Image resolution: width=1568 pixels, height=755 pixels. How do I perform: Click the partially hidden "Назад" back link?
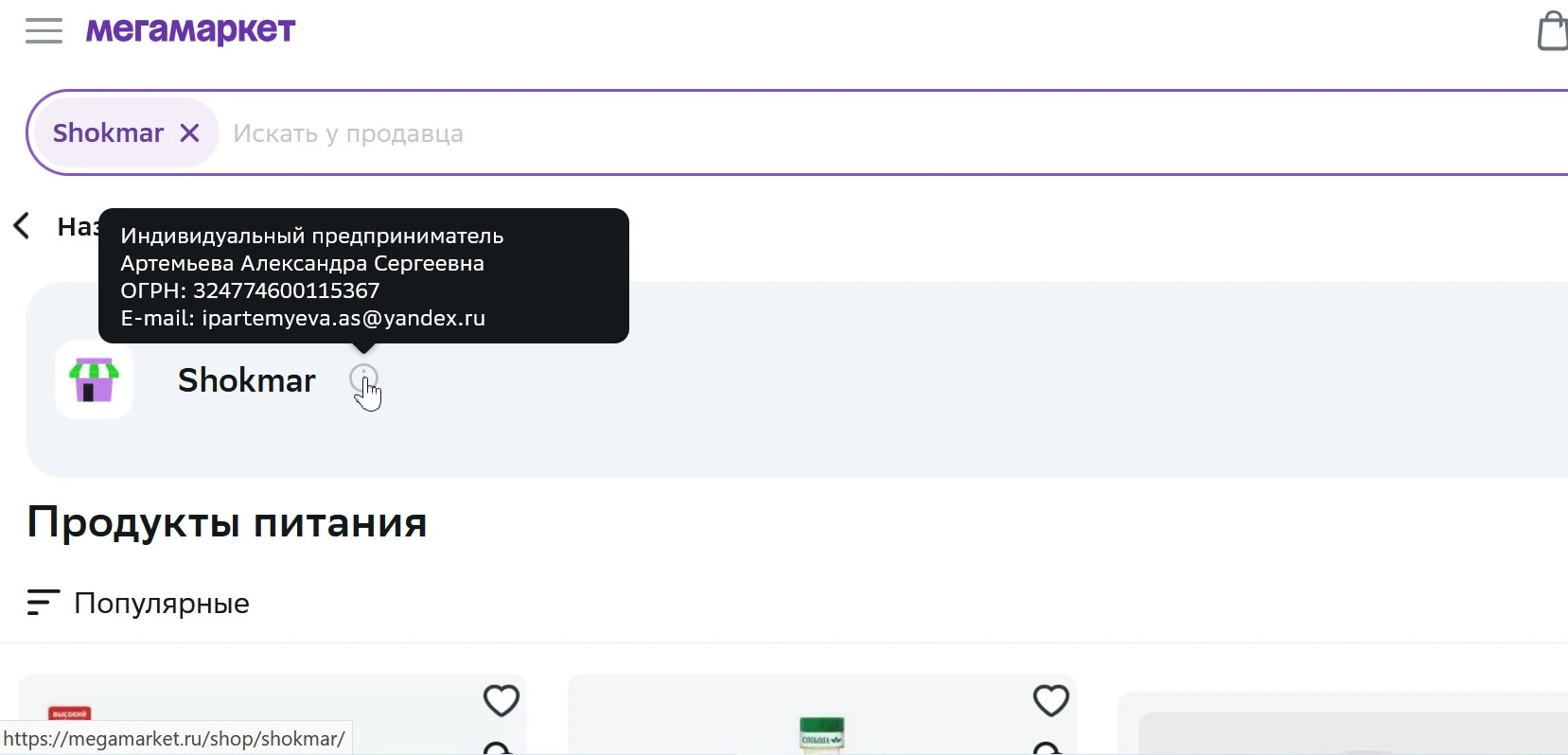tap(78, 227)
